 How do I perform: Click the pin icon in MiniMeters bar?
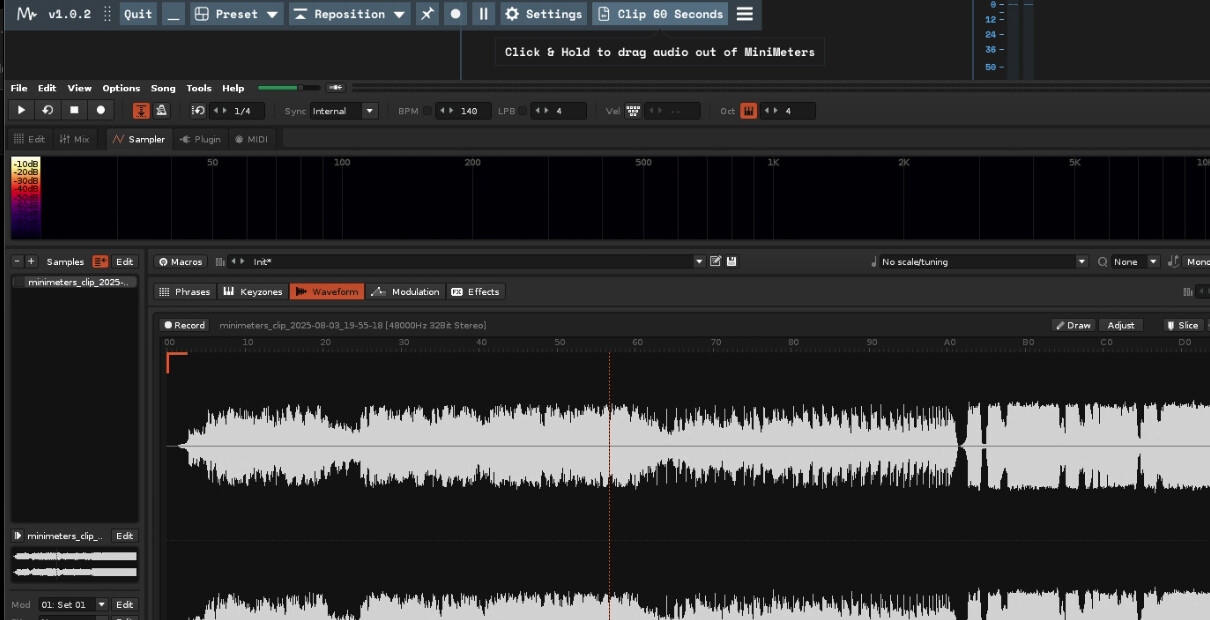pyautogui.click(x=427, y=14)
